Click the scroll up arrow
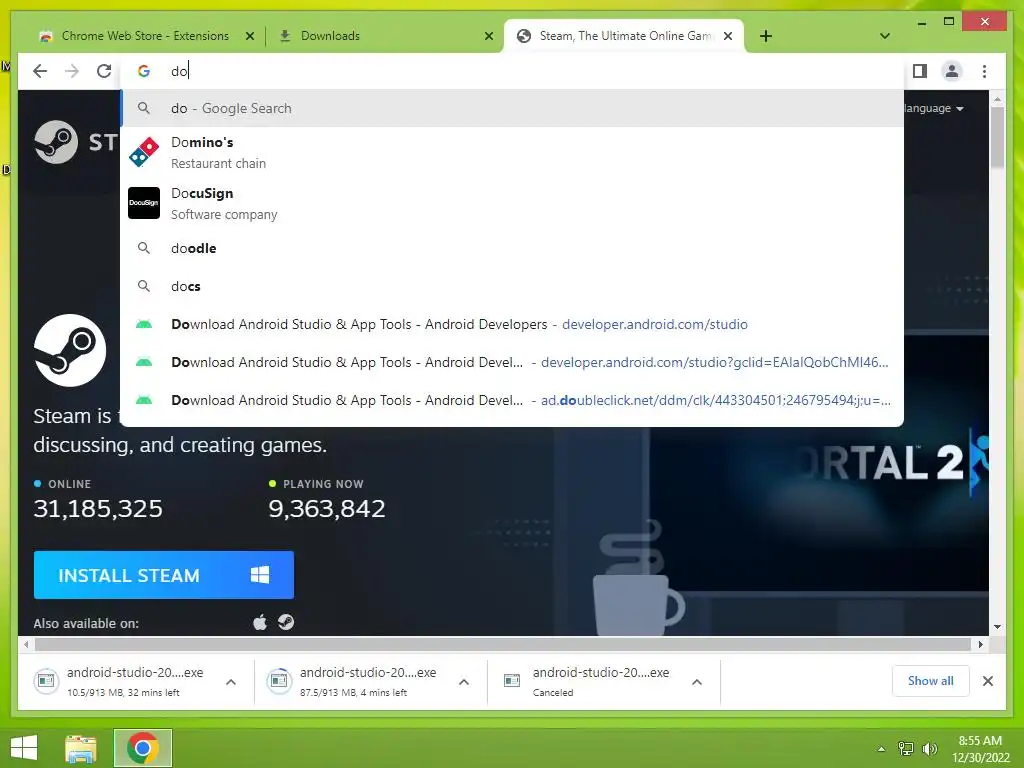 click(x=997, y=99)
